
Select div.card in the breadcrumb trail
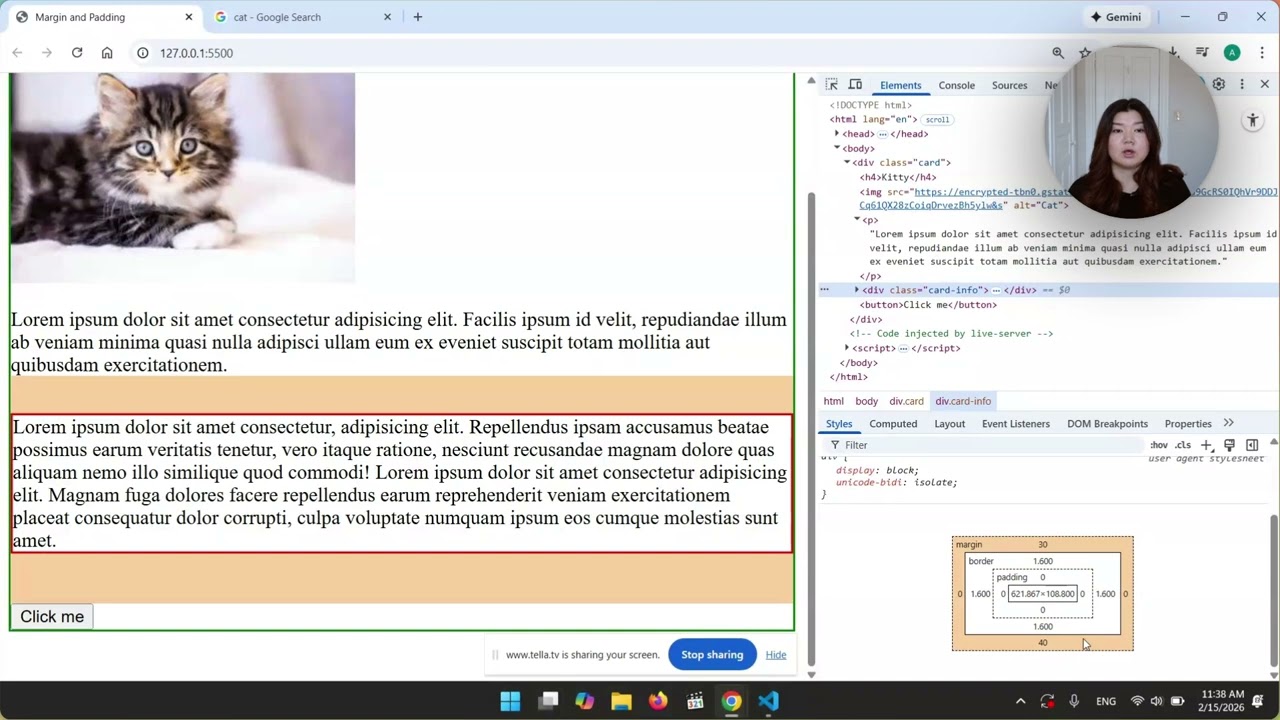(x=906, y=401)
